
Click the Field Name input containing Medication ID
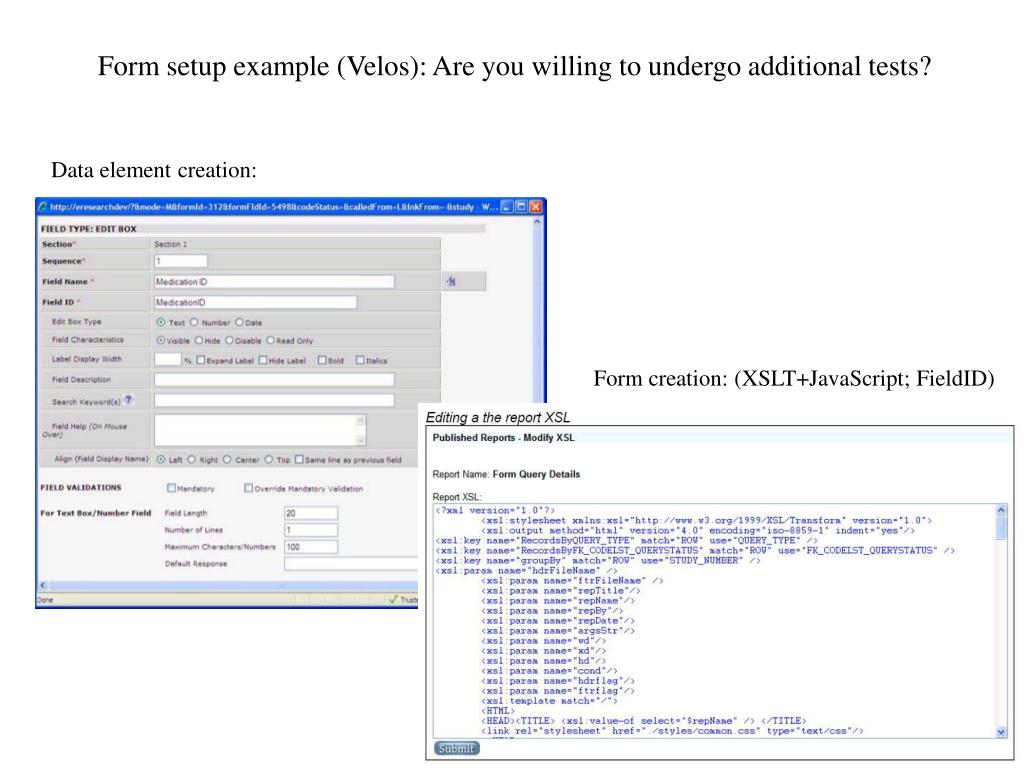274,281
